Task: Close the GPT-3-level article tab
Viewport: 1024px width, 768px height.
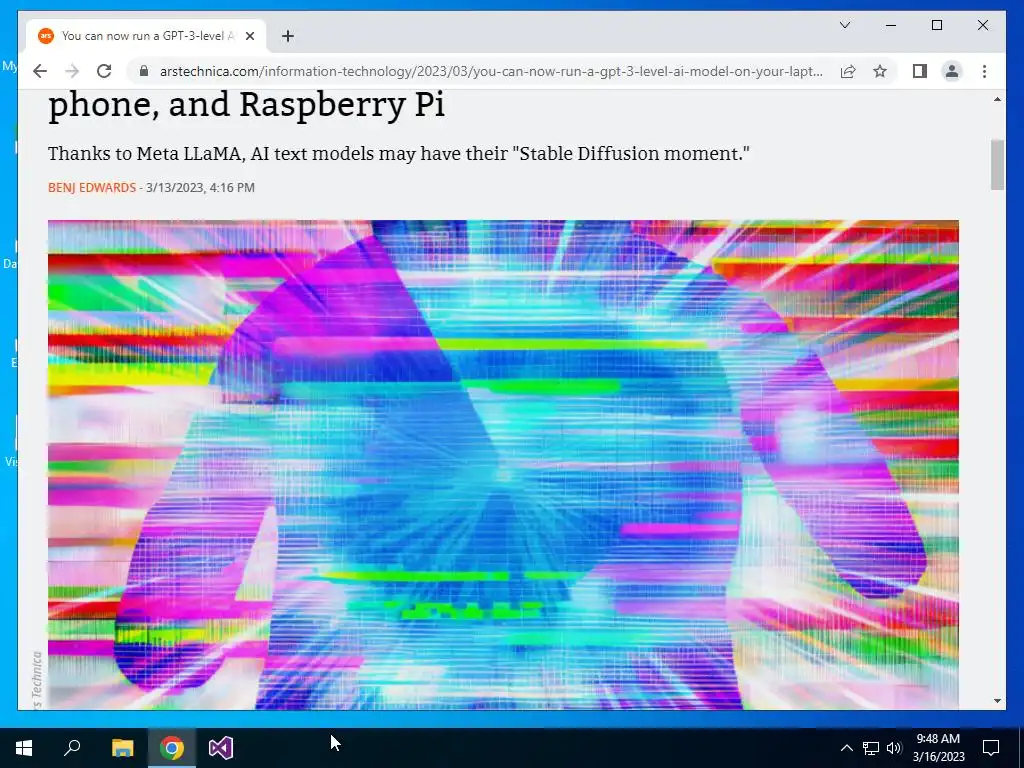Action: click(x=249, y=36)
